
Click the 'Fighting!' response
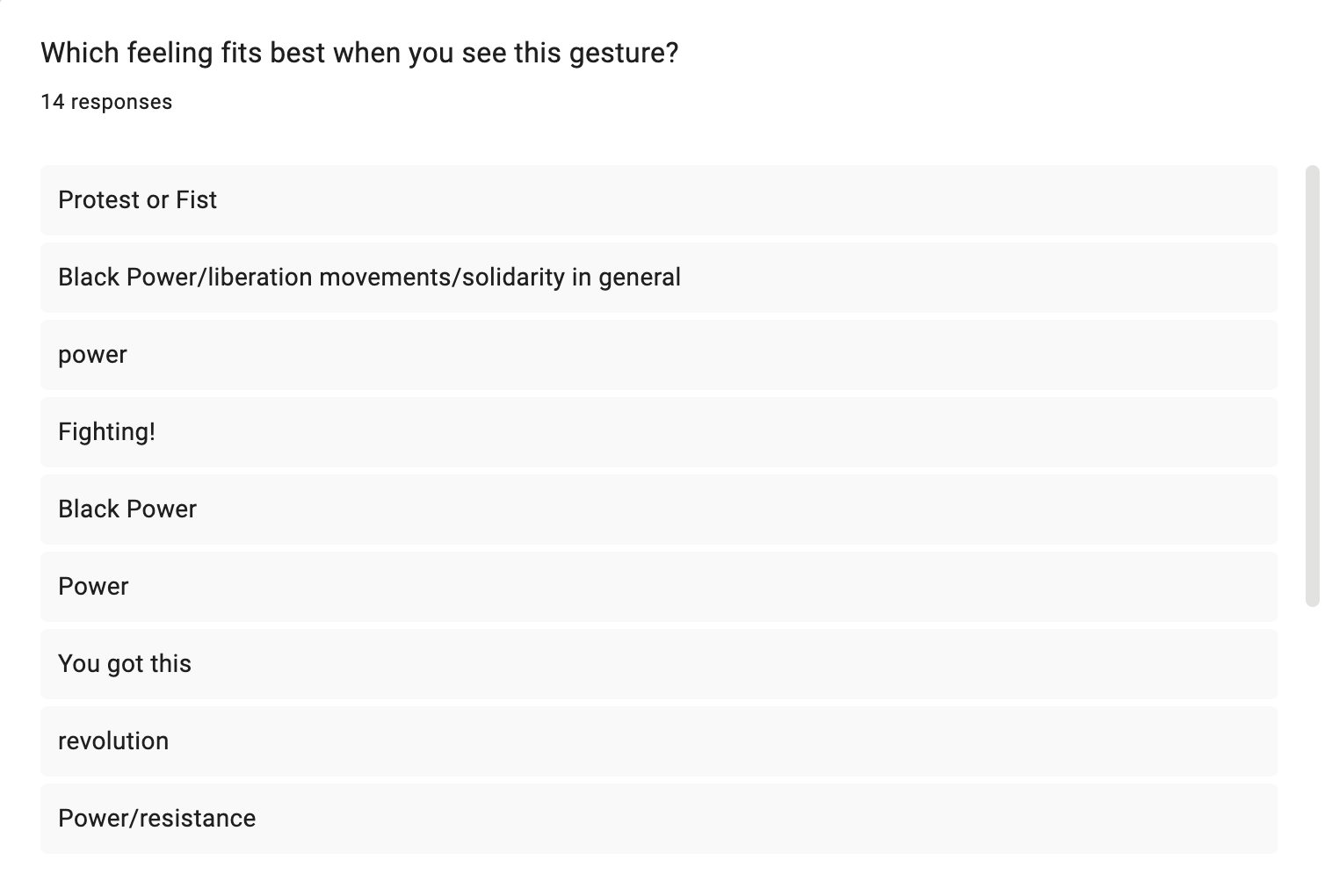pos(659,432)
